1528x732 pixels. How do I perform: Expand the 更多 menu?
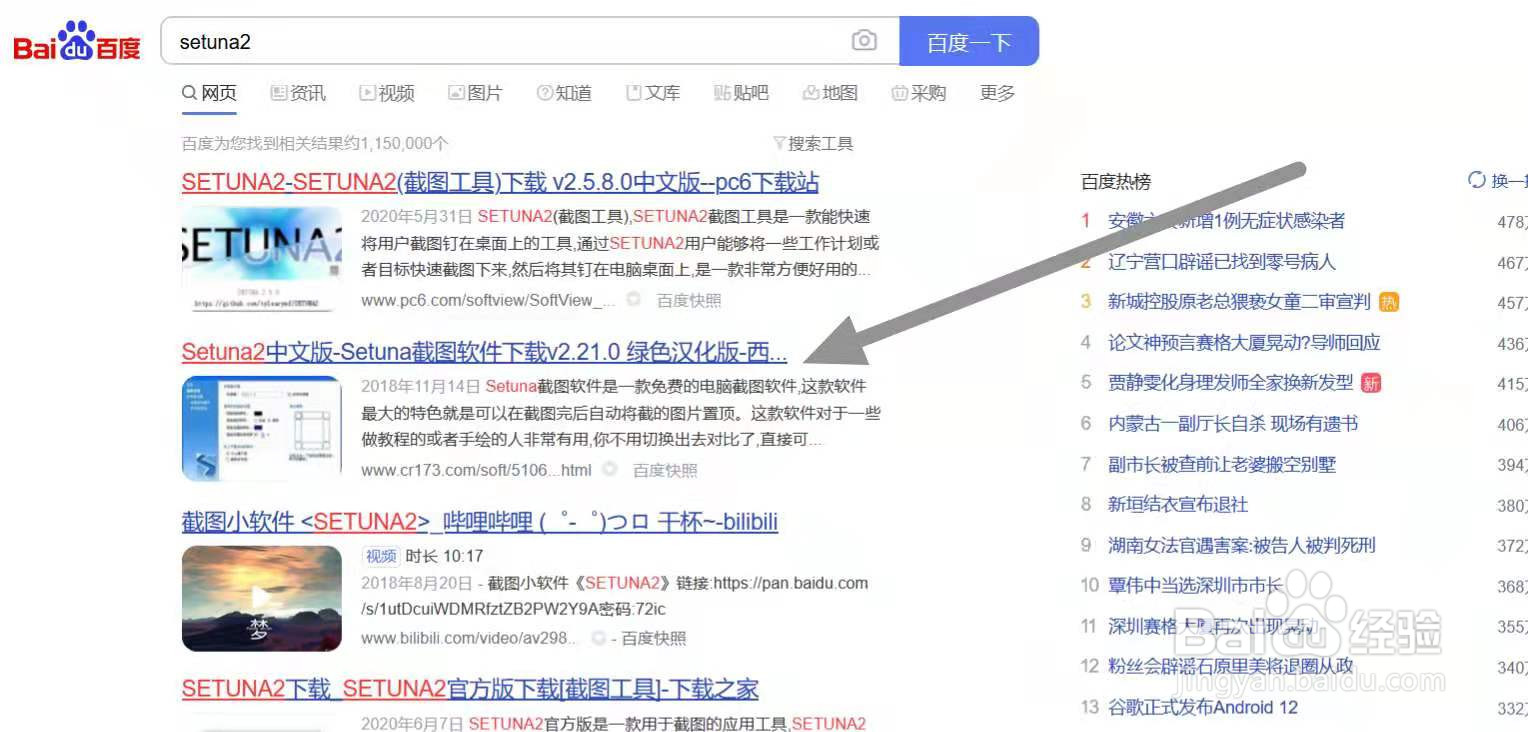click(x=997, y=93)
